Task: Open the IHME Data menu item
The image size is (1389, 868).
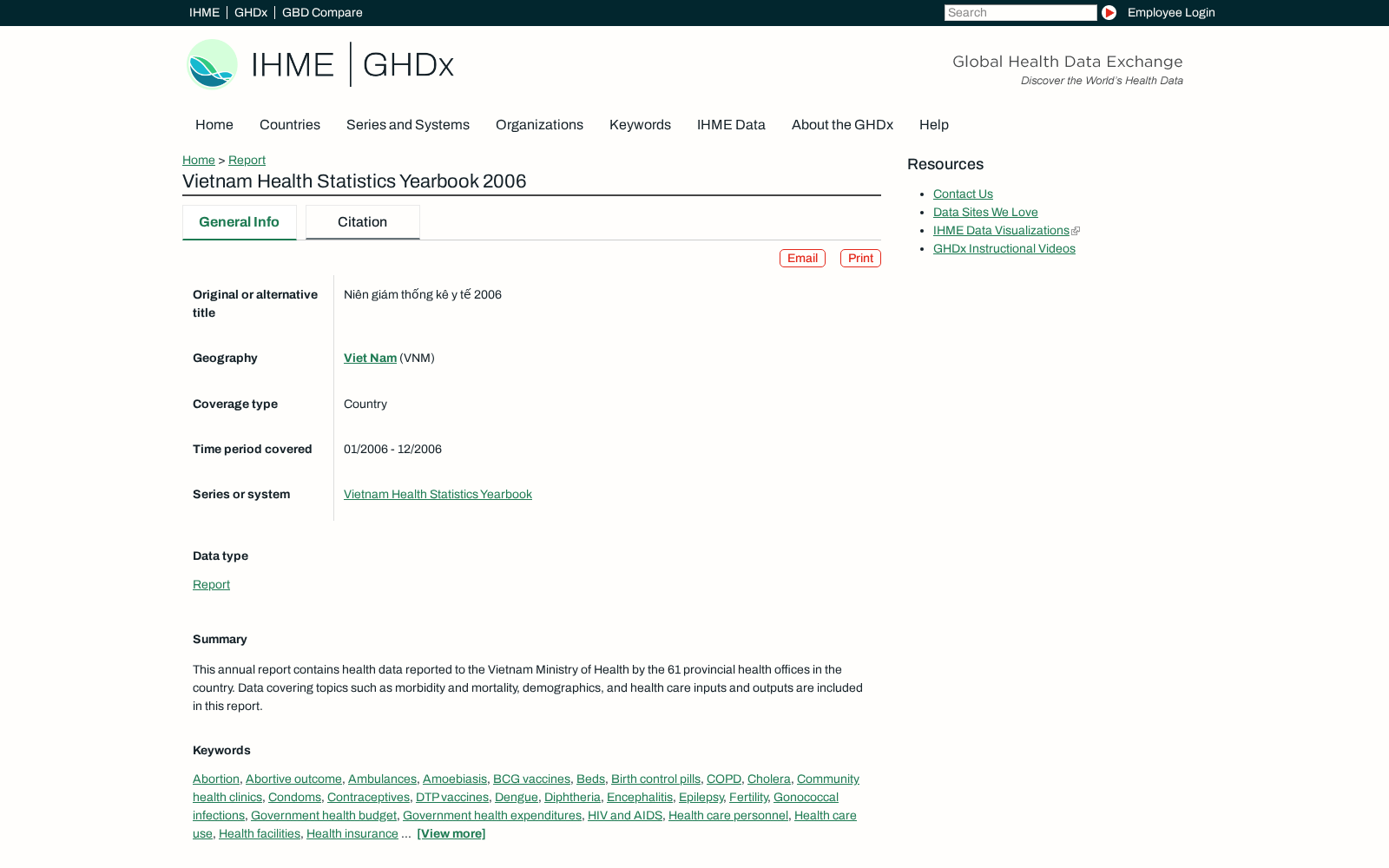Action: pos(731,125)
